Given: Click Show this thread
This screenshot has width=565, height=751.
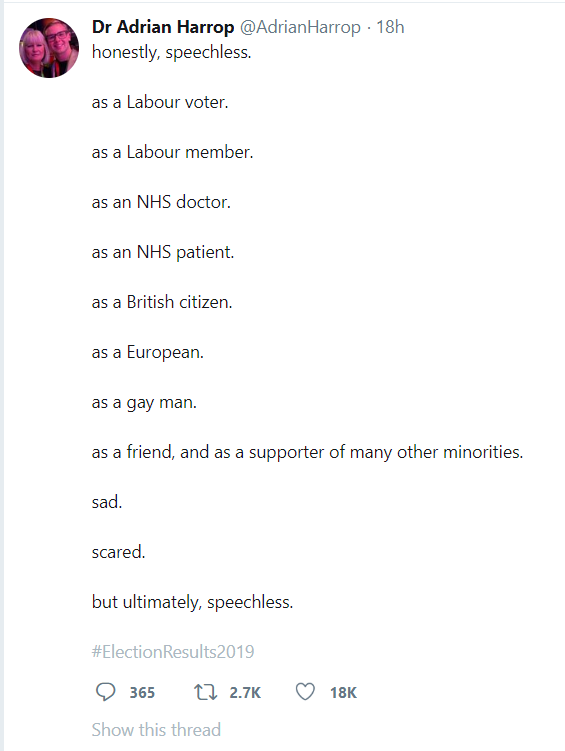Looking at the screenshot, I should click(156, 729).
